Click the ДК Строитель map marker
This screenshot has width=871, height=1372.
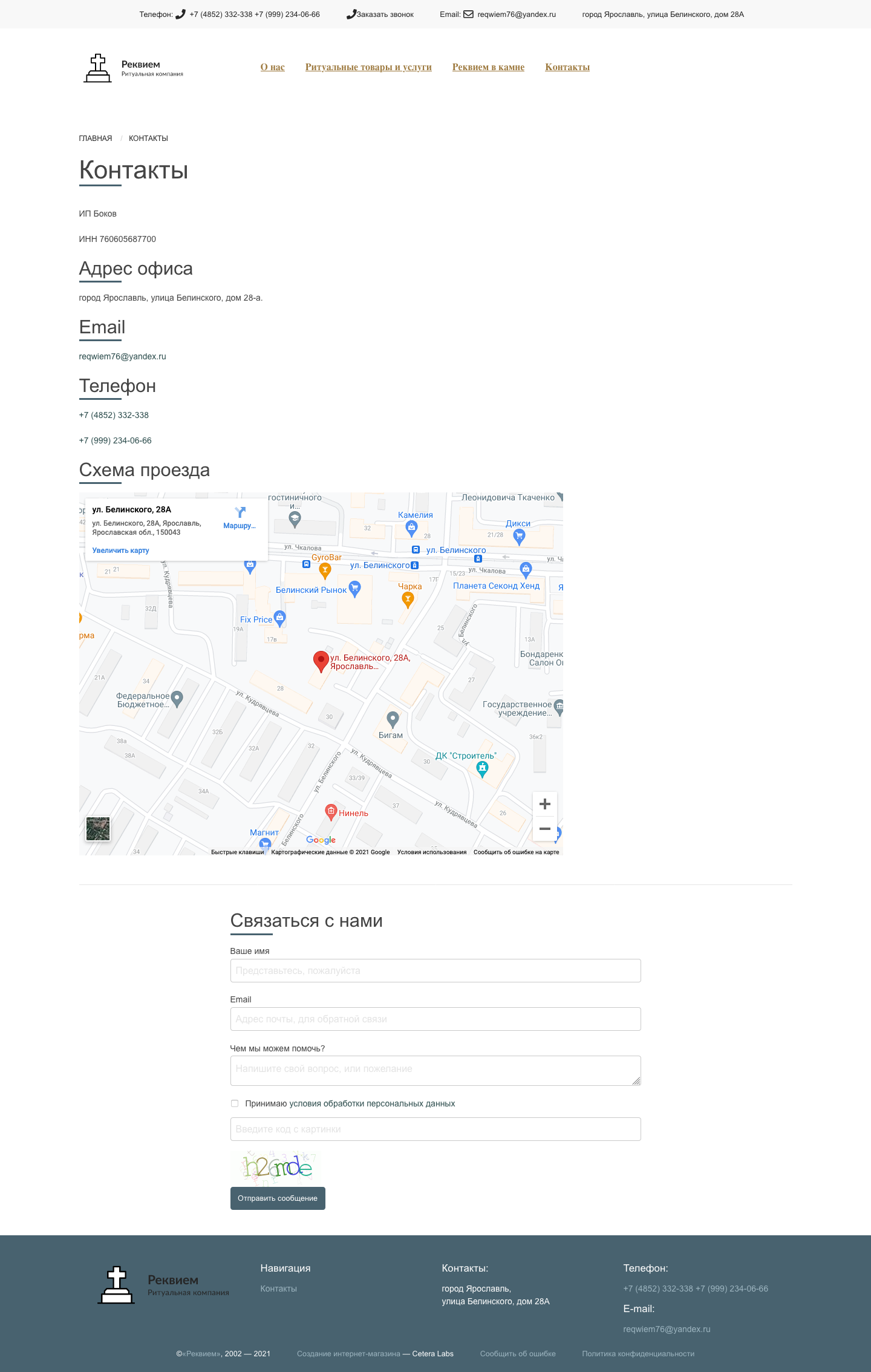pos(482,768)
